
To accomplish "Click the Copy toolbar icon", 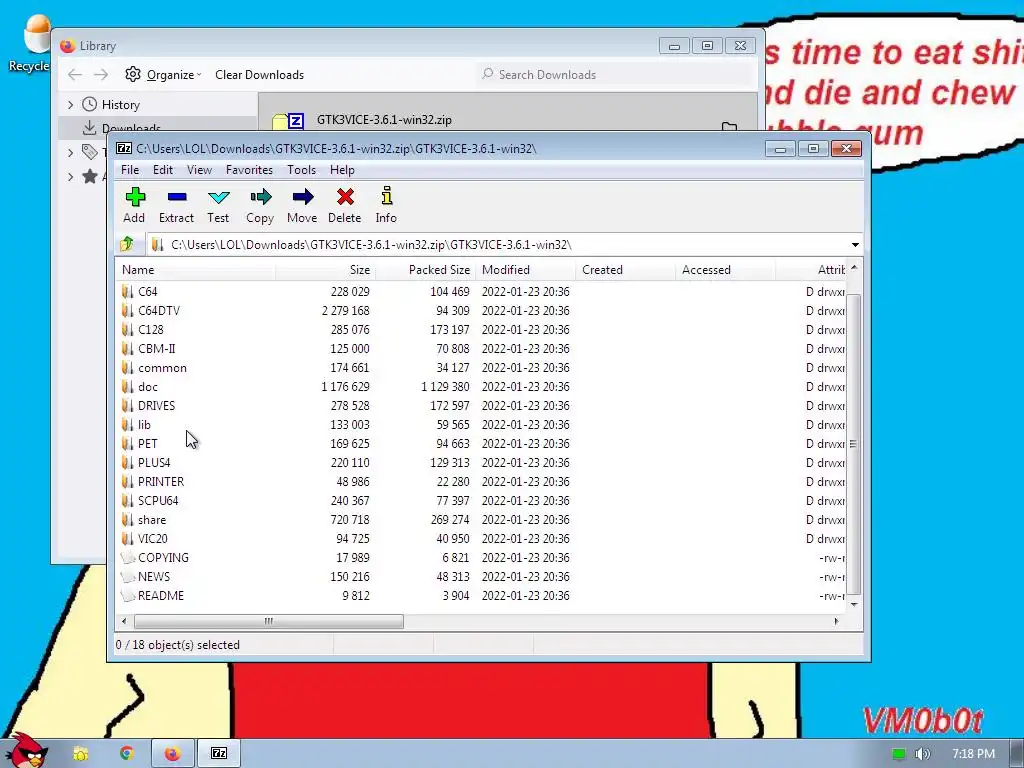I will tap(260, 197).
